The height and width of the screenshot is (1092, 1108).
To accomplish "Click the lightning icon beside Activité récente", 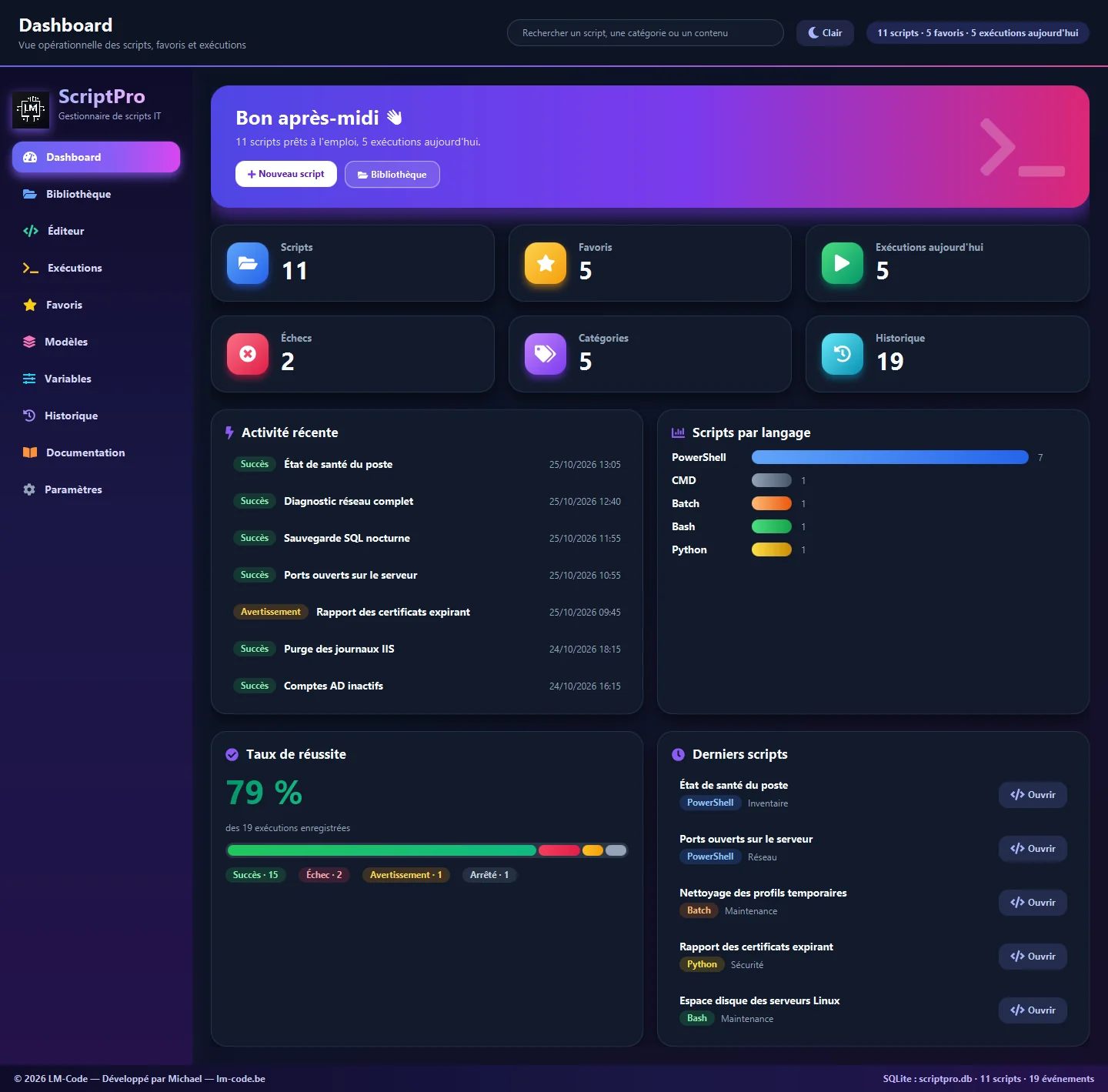I will (229, 432).
